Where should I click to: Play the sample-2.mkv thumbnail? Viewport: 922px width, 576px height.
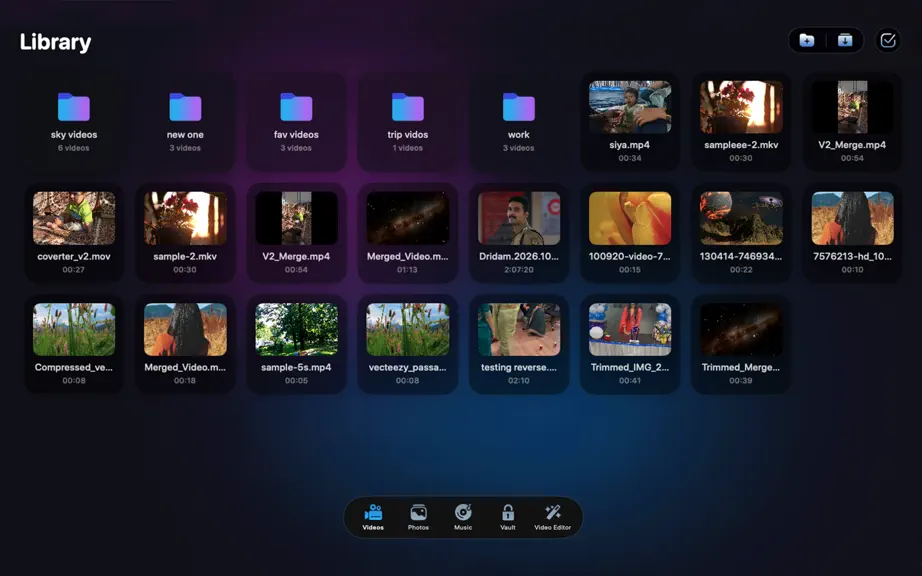pos(185,218)
